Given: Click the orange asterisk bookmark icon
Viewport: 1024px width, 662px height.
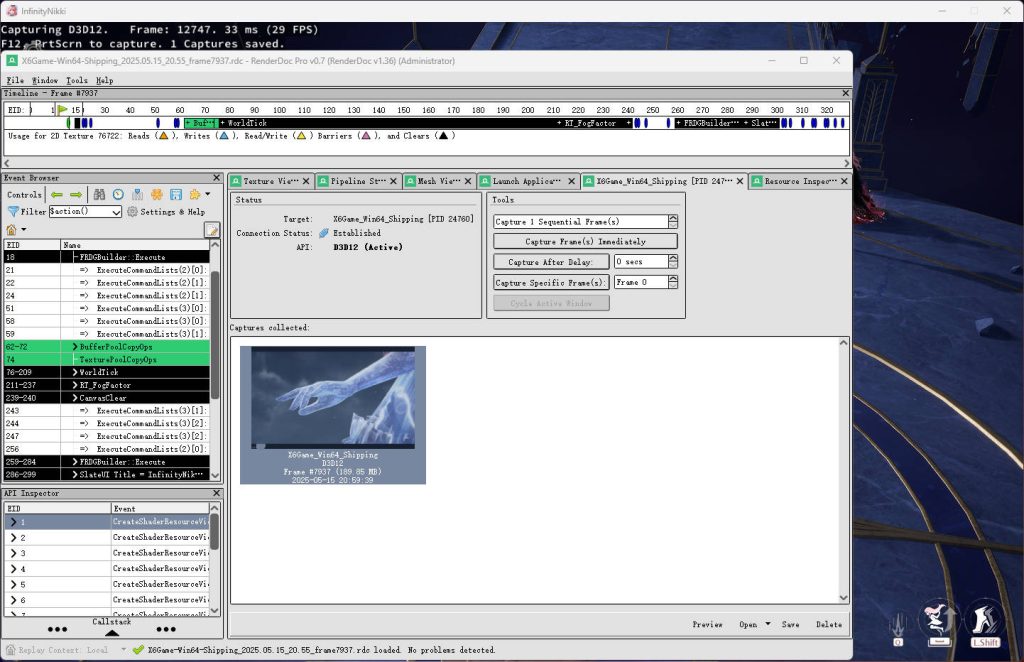Looking at the screenshot, I should tap(157, 195).
